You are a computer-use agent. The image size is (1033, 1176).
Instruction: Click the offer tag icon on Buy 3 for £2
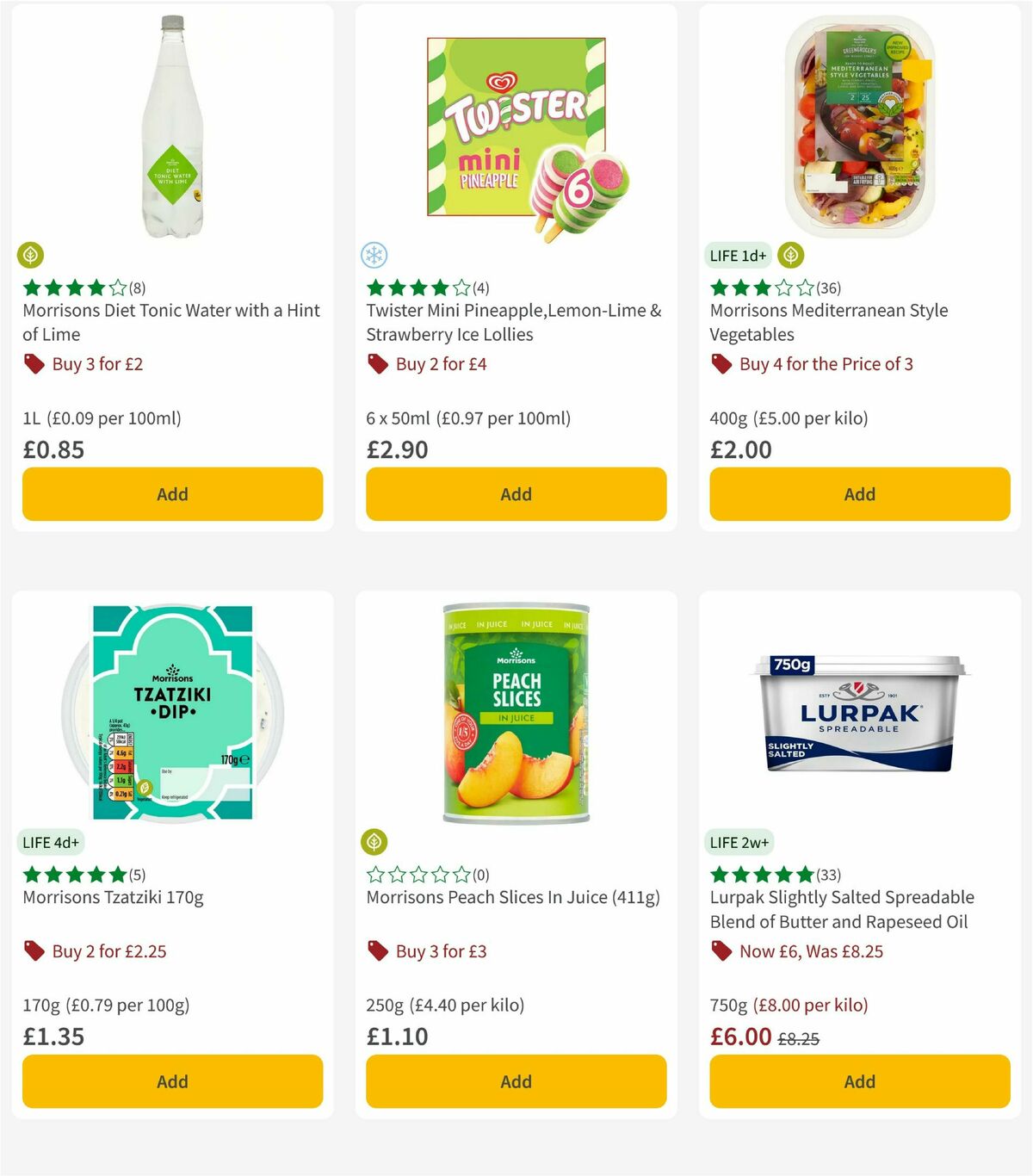[x=34, y=364]
